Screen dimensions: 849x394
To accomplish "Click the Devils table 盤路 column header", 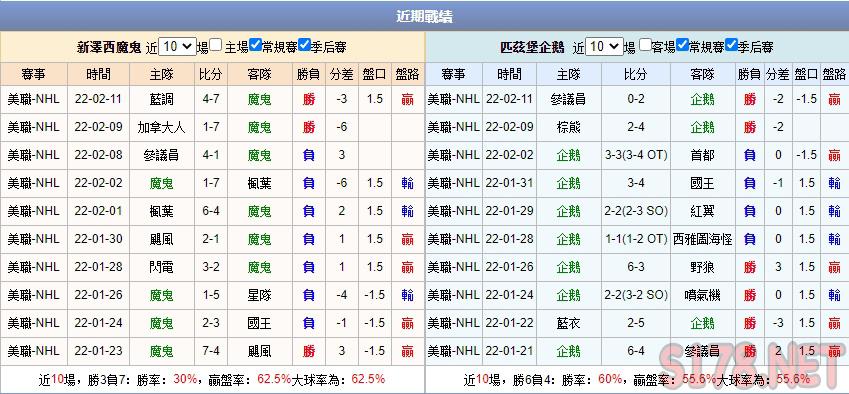I will coord(407,74).
